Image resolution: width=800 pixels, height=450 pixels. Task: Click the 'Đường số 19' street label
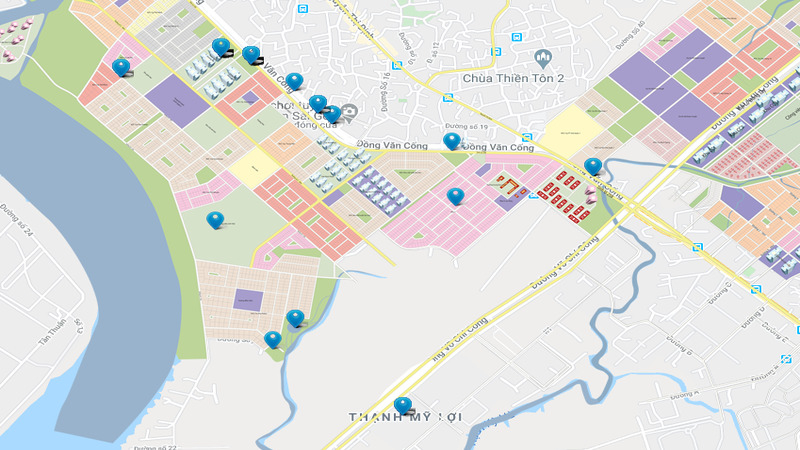coord(466,126)
